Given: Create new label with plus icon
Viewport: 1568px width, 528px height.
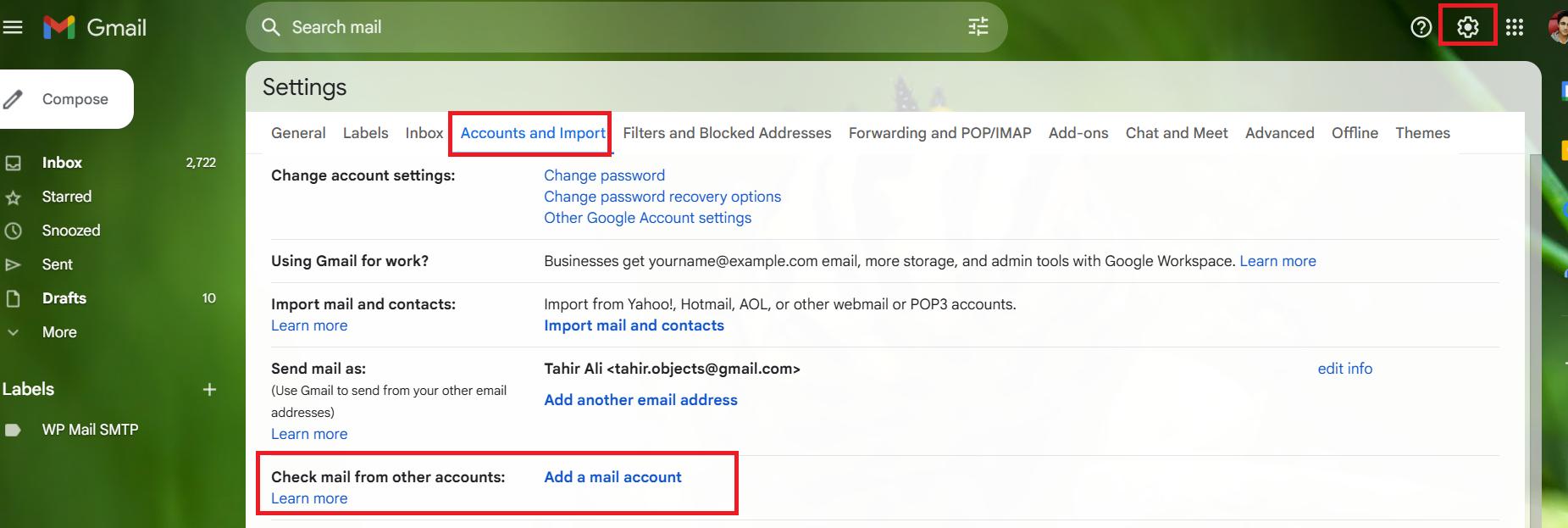Looking at the screenshot, I should coord(209,389).
